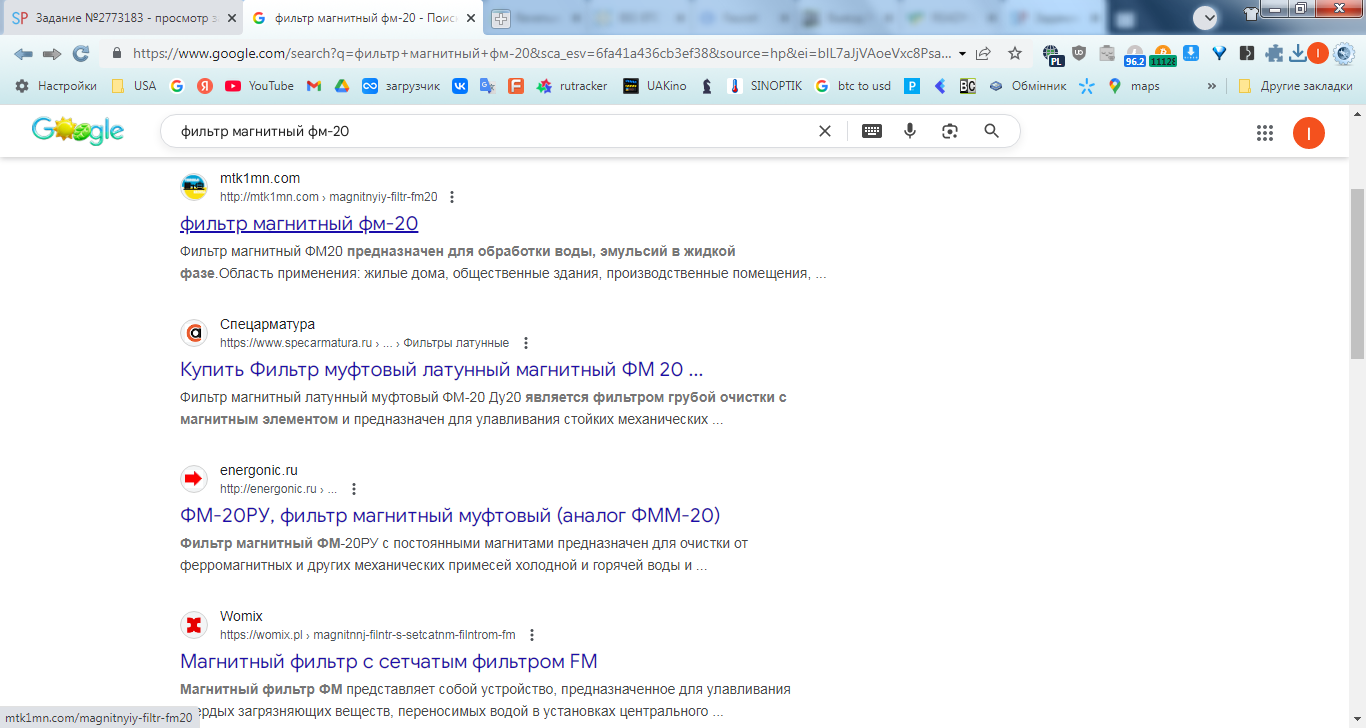Open a new browser tab
This screenshot has width=1366, height=728.
[500, 18]
